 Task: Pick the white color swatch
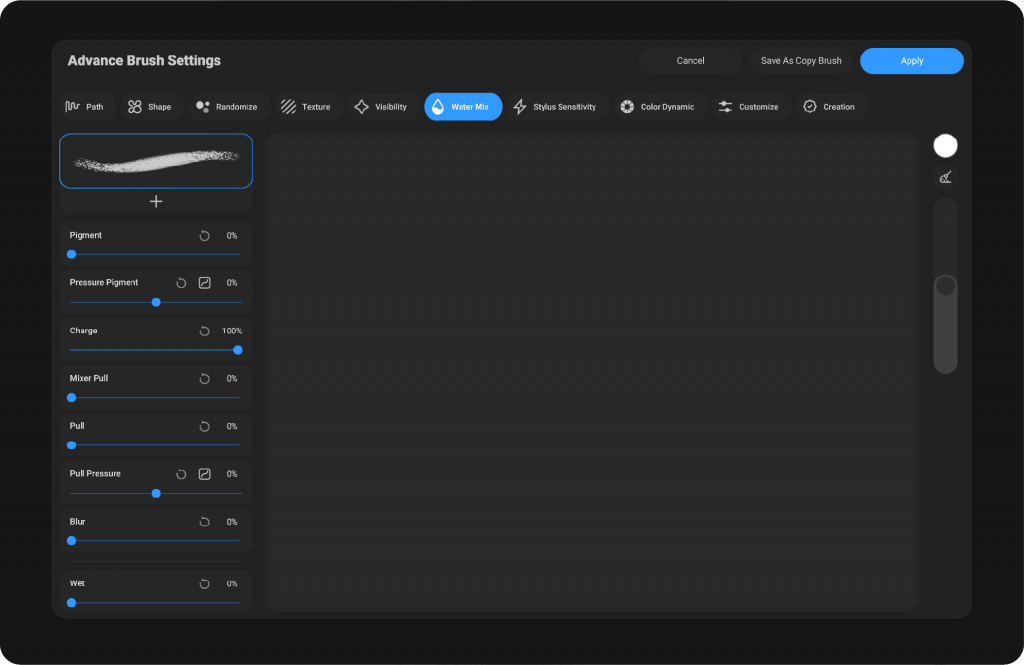coord(945,146)
